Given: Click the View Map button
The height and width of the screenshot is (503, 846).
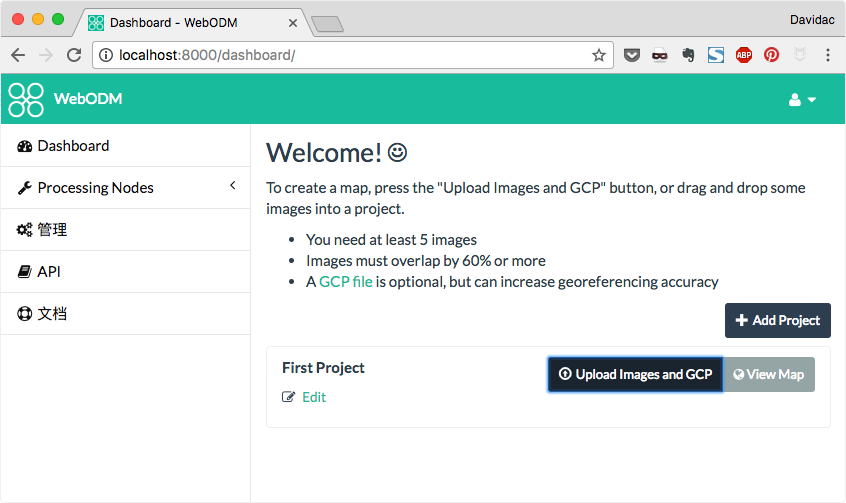Looking at the screenshot, I should click(769, 375).
